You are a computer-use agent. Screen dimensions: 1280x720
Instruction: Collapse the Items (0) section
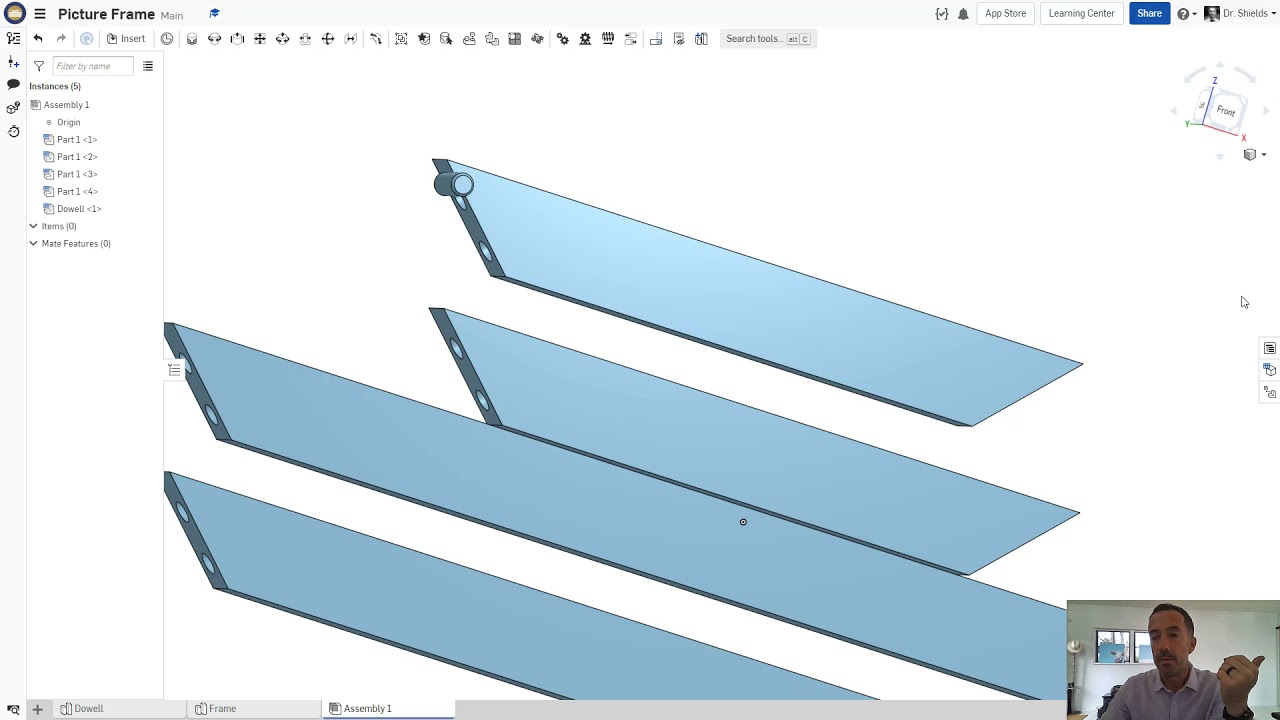point(33,226)
